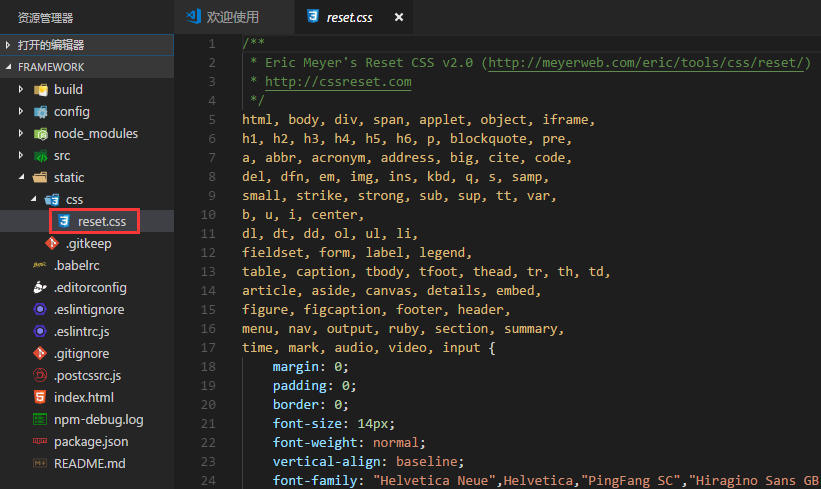The image size is (821, 489).
Task: Open reset.css in the file tree
Action: pos(102,221)
